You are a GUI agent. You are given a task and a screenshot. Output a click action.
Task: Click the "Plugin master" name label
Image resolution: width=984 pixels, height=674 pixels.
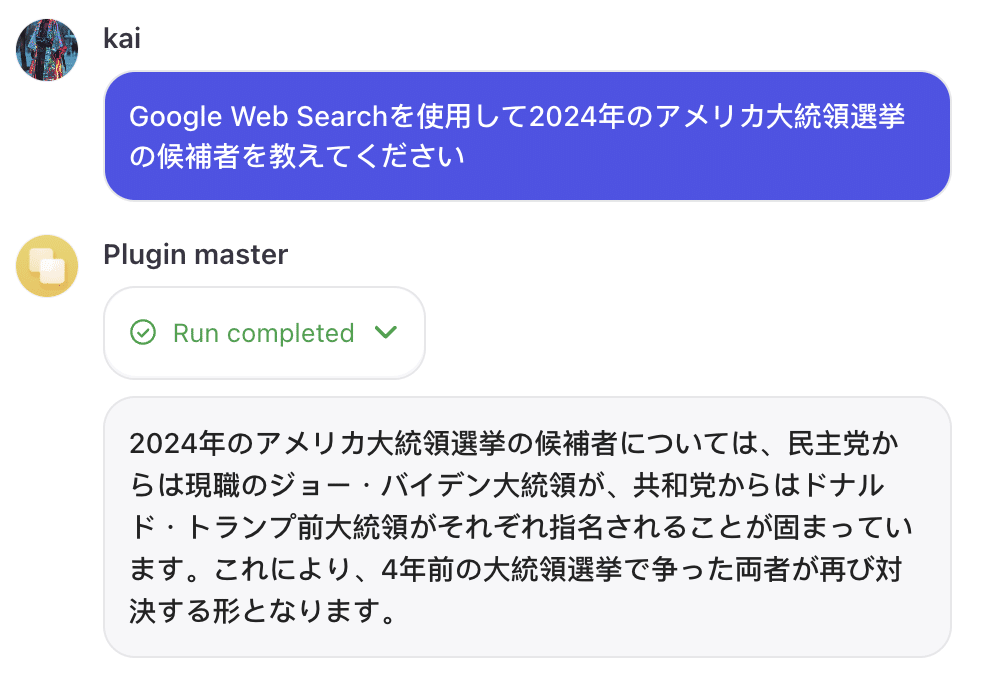coord(195,254)
